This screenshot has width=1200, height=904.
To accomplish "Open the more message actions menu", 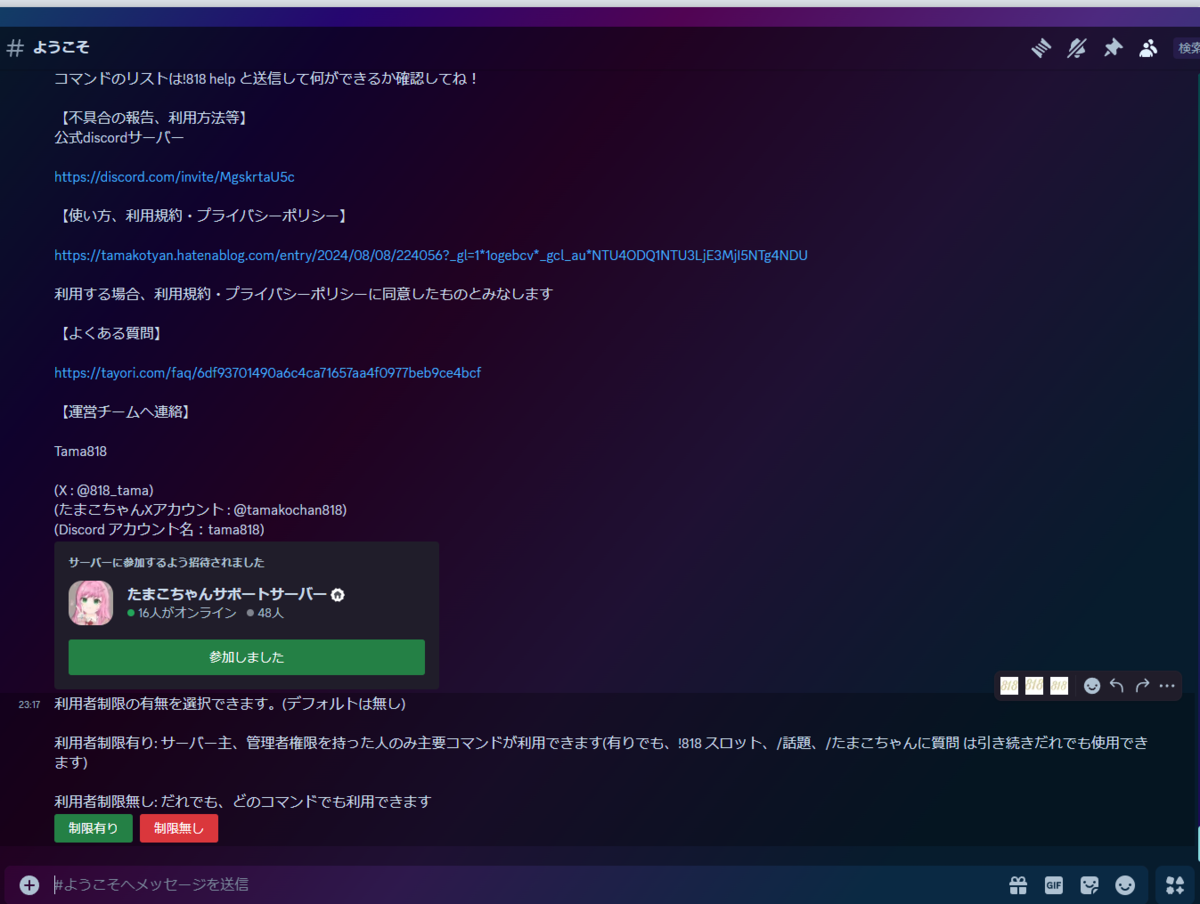I will coord(1166,685).
